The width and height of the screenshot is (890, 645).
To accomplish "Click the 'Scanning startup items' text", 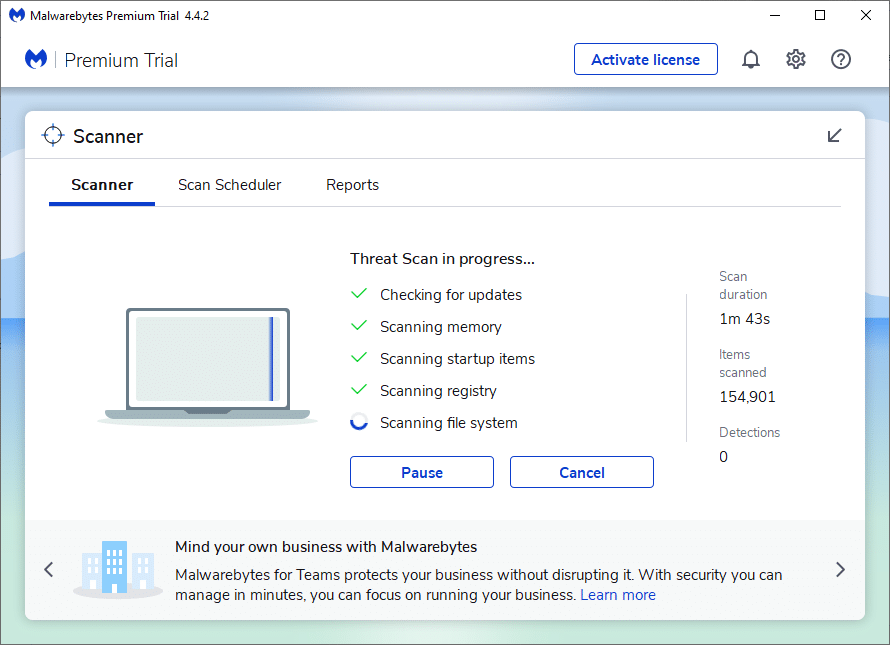I will tap(457, 359).
